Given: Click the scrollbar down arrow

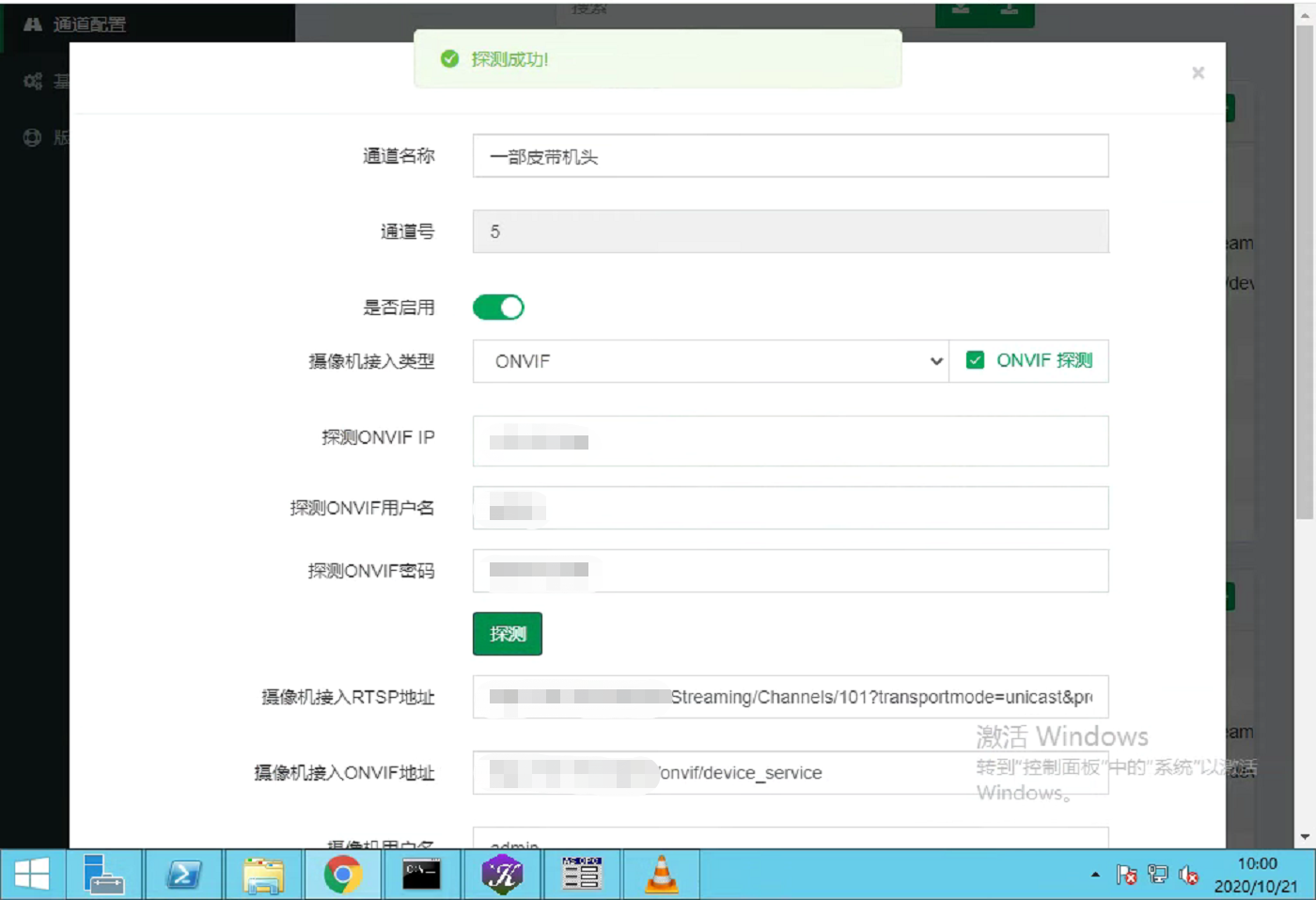Looking at the screenshot, I should click(1305, 836).
